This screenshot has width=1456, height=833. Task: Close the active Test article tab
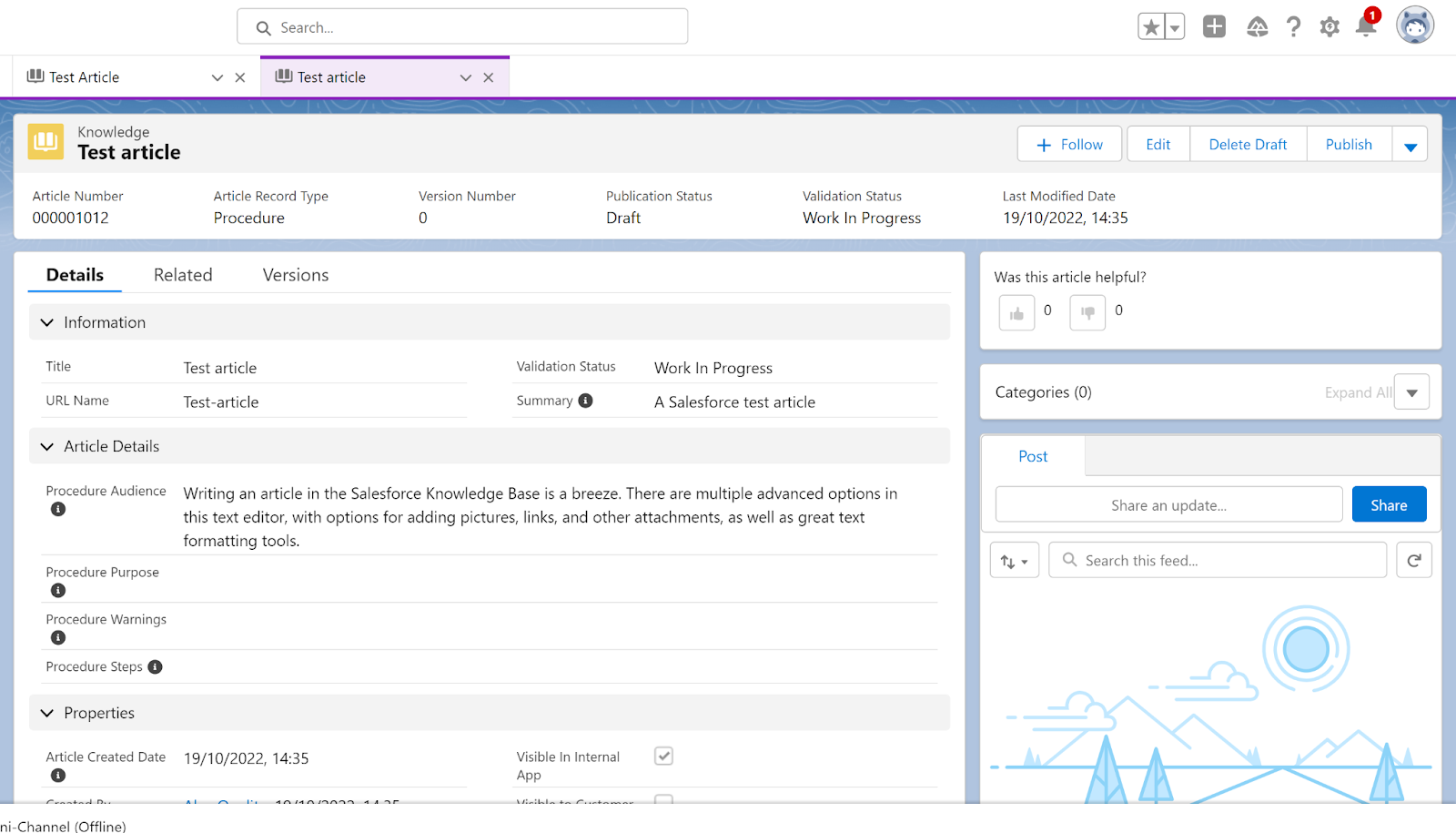pyautogui.click(x=489, y=77)
